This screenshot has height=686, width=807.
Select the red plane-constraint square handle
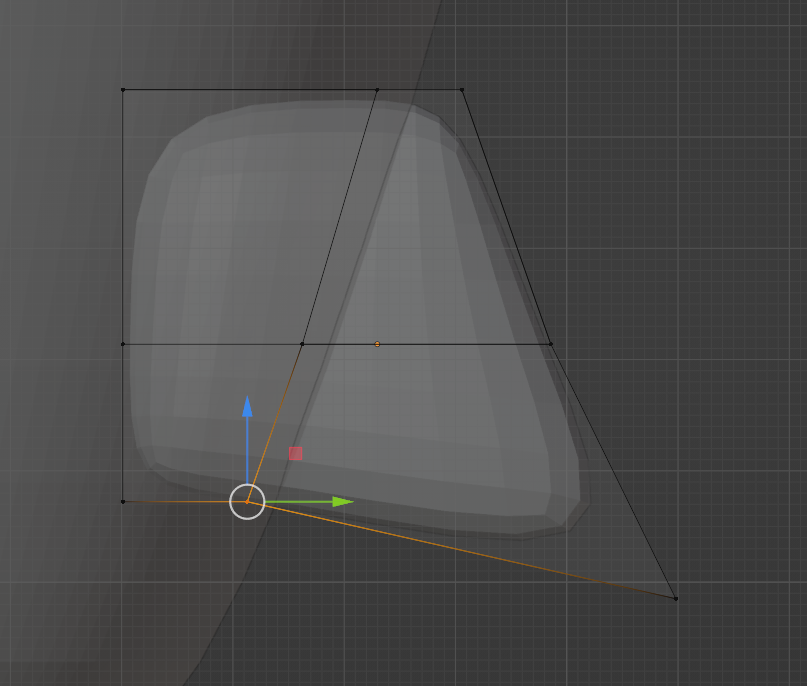[295, 453]
